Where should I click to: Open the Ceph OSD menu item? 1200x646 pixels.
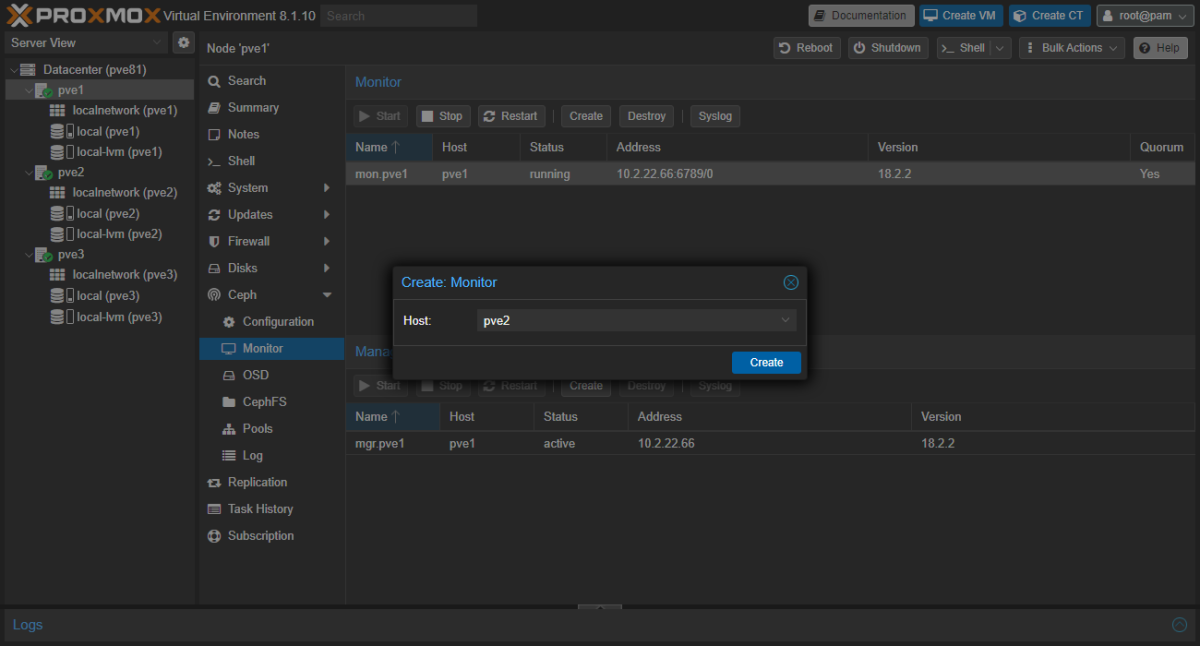tap(271, 375)
